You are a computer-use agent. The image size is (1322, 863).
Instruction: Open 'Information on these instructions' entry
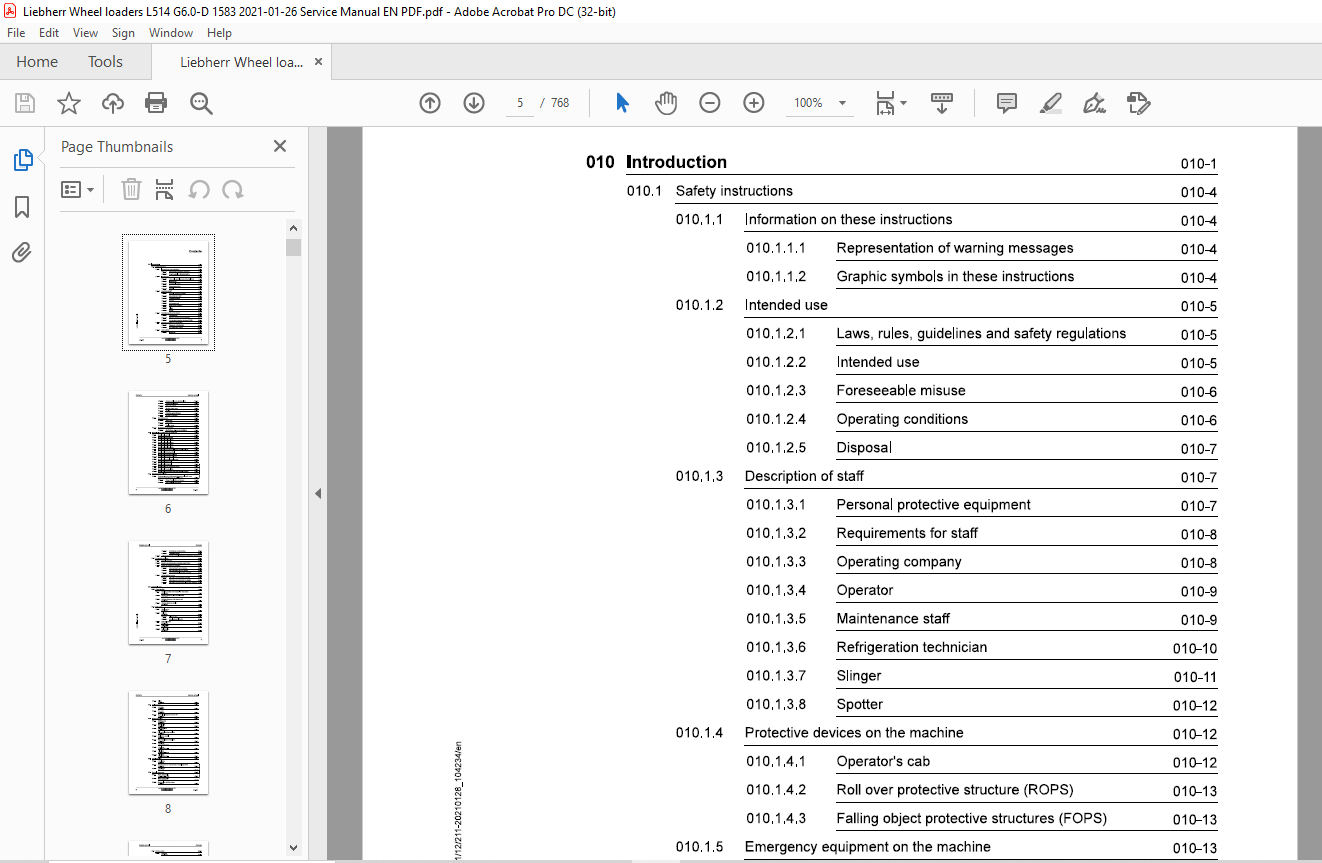click(x=848, y=220)
